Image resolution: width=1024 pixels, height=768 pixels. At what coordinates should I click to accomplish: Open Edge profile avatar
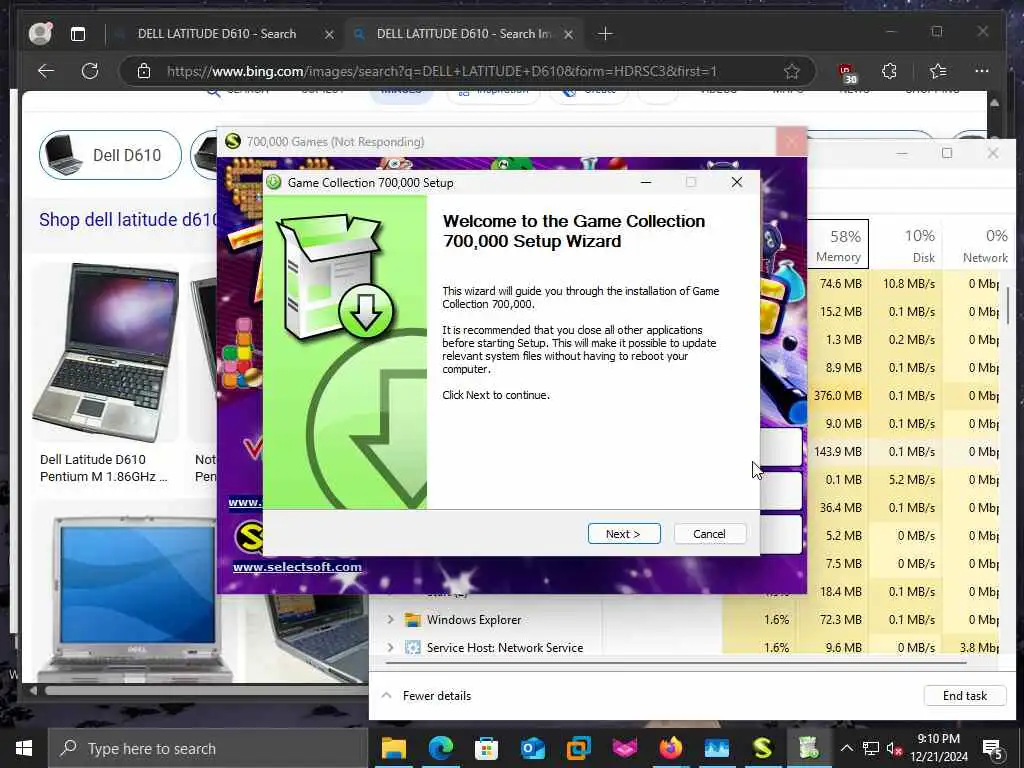click(x=40, y=33)
